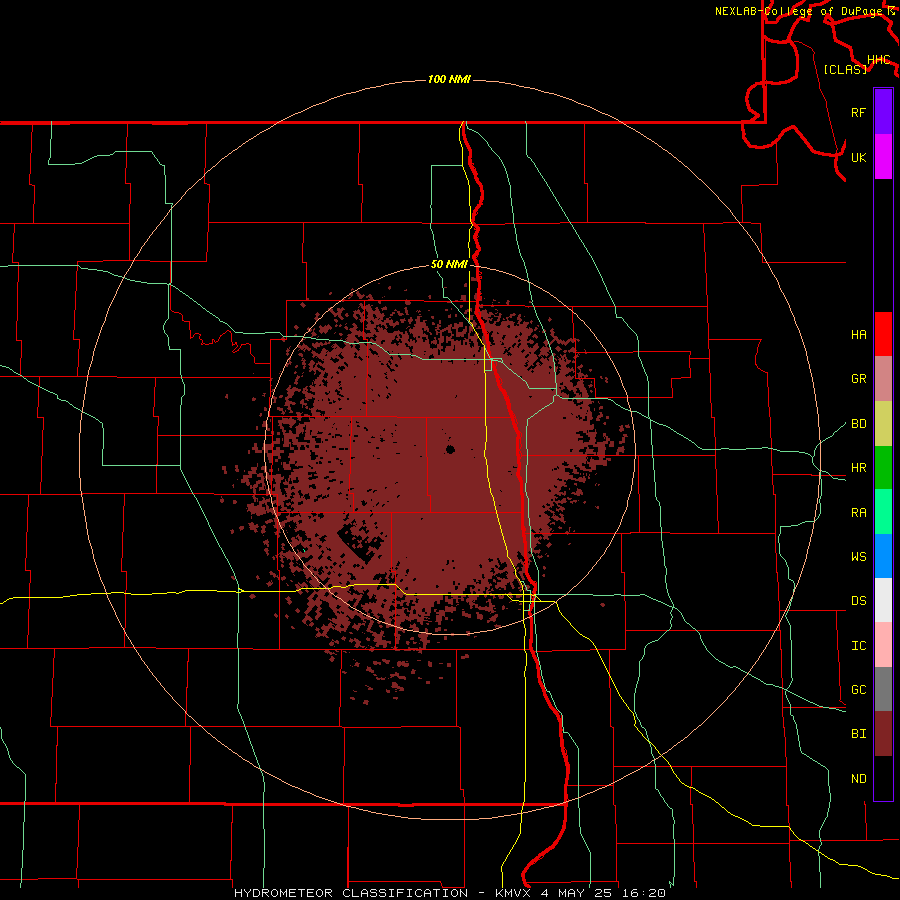
Task: Click the HHC product label
Action: point(879,60)
